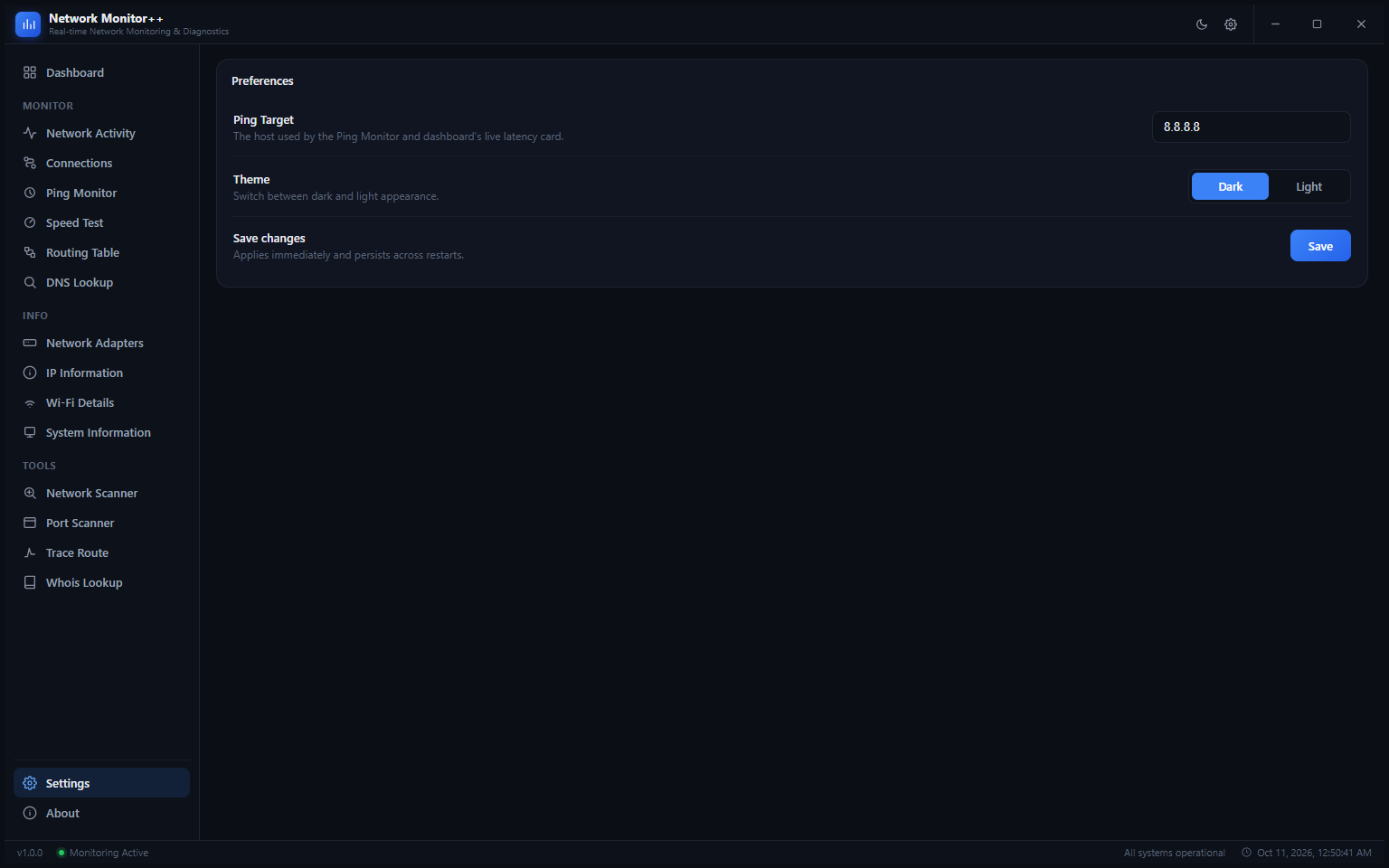
Task: Open settings via the title bar gear icon
Action: (x=1231, y=24)
